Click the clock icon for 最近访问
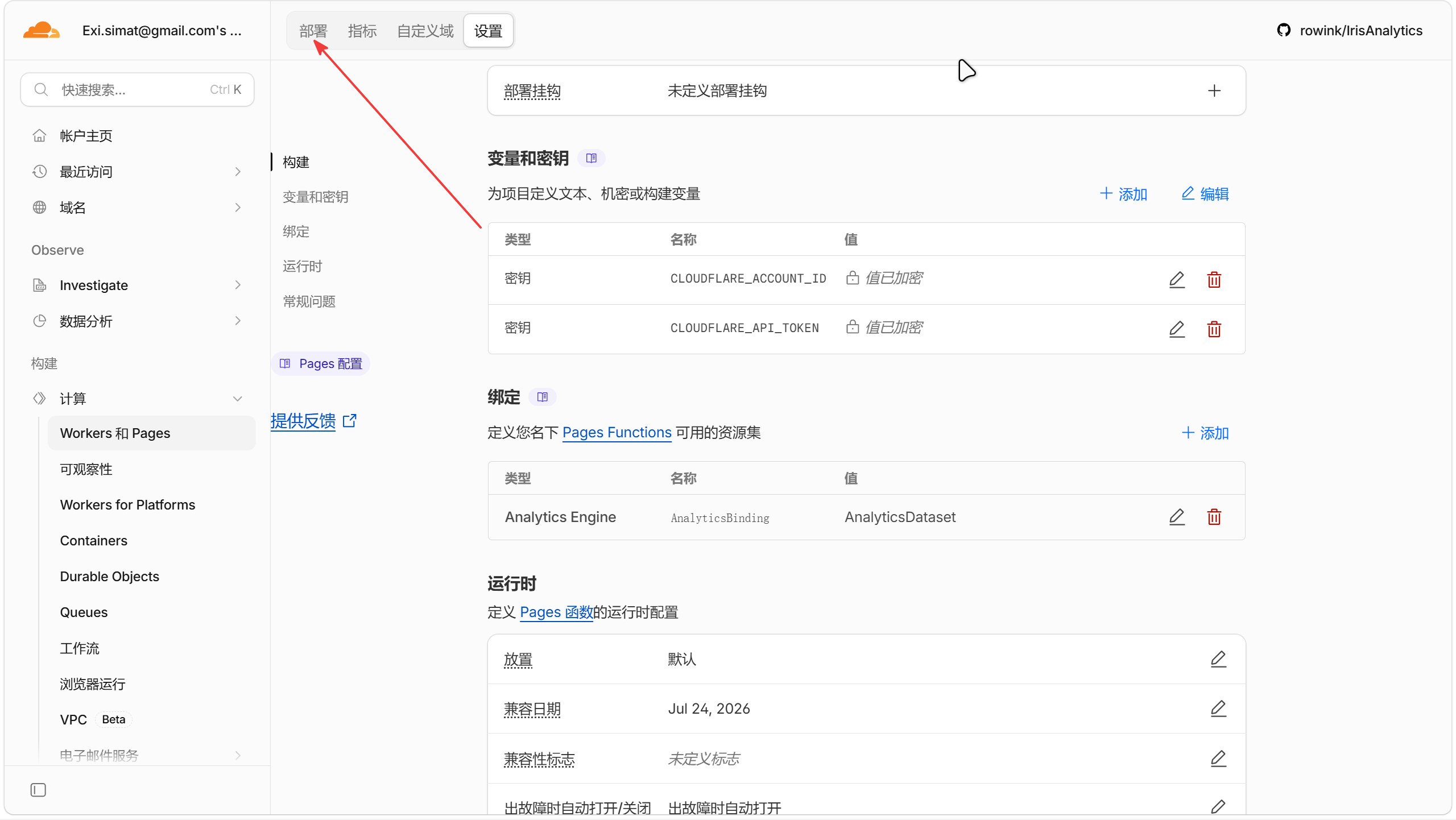This screenshot has width=1456, height=820. pos(39,171)
